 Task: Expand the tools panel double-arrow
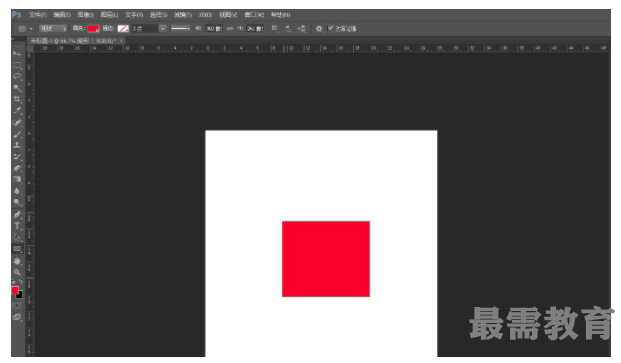pyautogui.click(x=13, y=39)
